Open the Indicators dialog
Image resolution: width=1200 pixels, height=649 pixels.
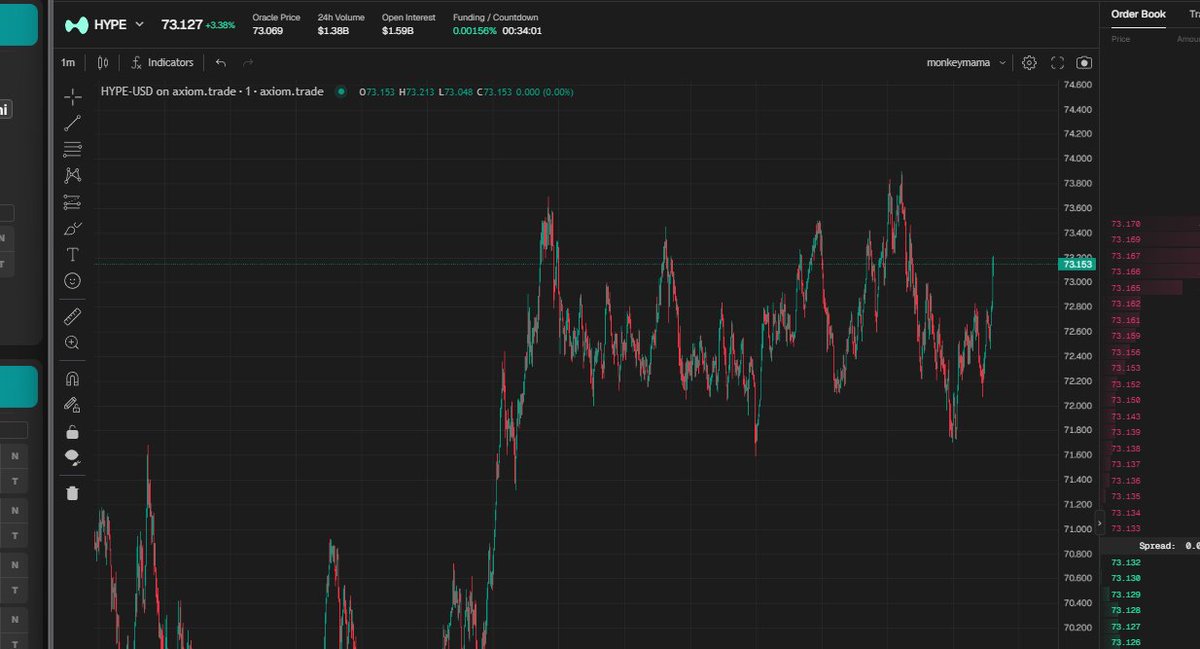click(x=162, y=62)
